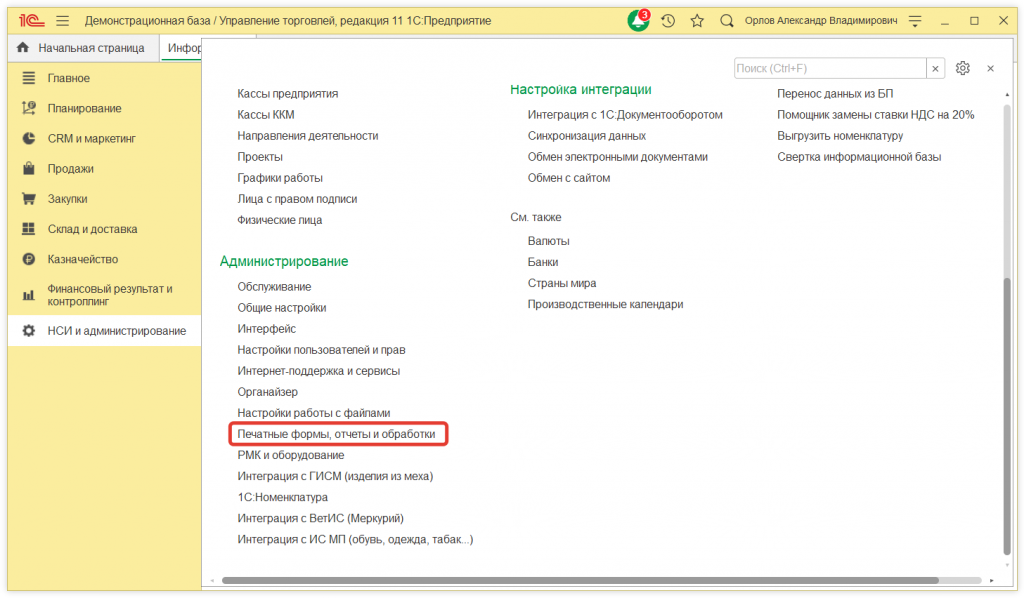This screenshot has width=1024, height=598.
Task: Clear the search field with X button
Action: (936, 68)
